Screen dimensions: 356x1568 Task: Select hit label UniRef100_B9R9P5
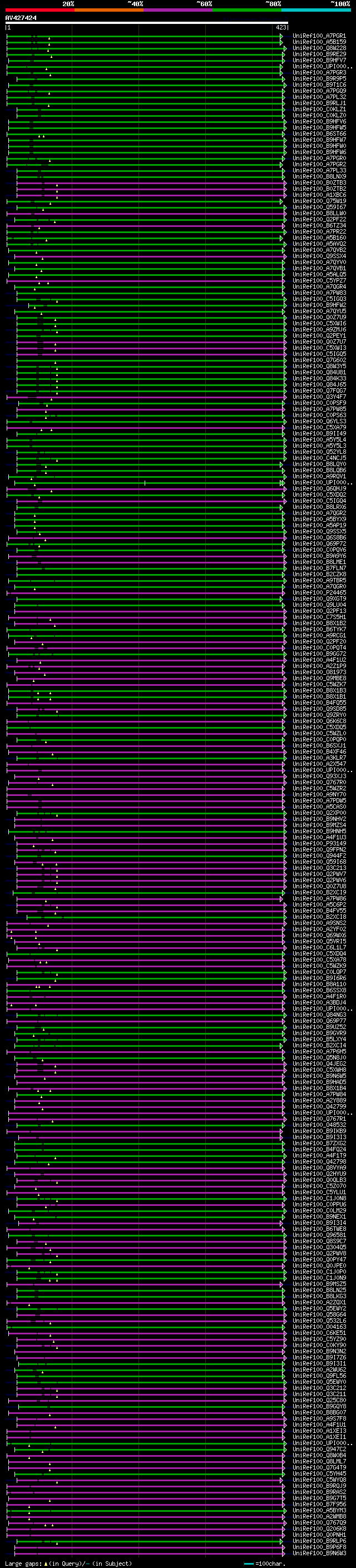pyautogui.click(x=319, y=78)
